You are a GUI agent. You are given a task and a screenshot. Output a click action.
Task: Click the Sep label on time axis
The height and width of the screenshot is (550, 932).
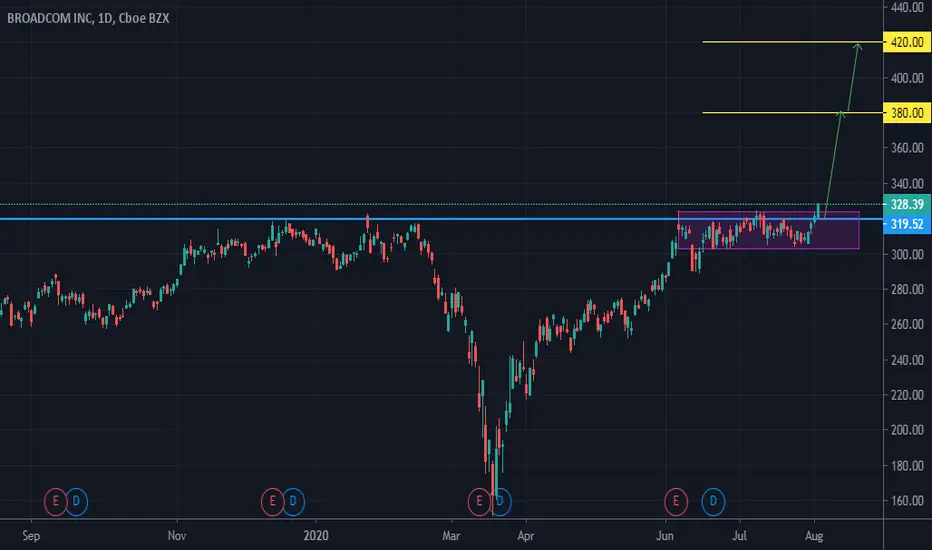coord(31,536)
